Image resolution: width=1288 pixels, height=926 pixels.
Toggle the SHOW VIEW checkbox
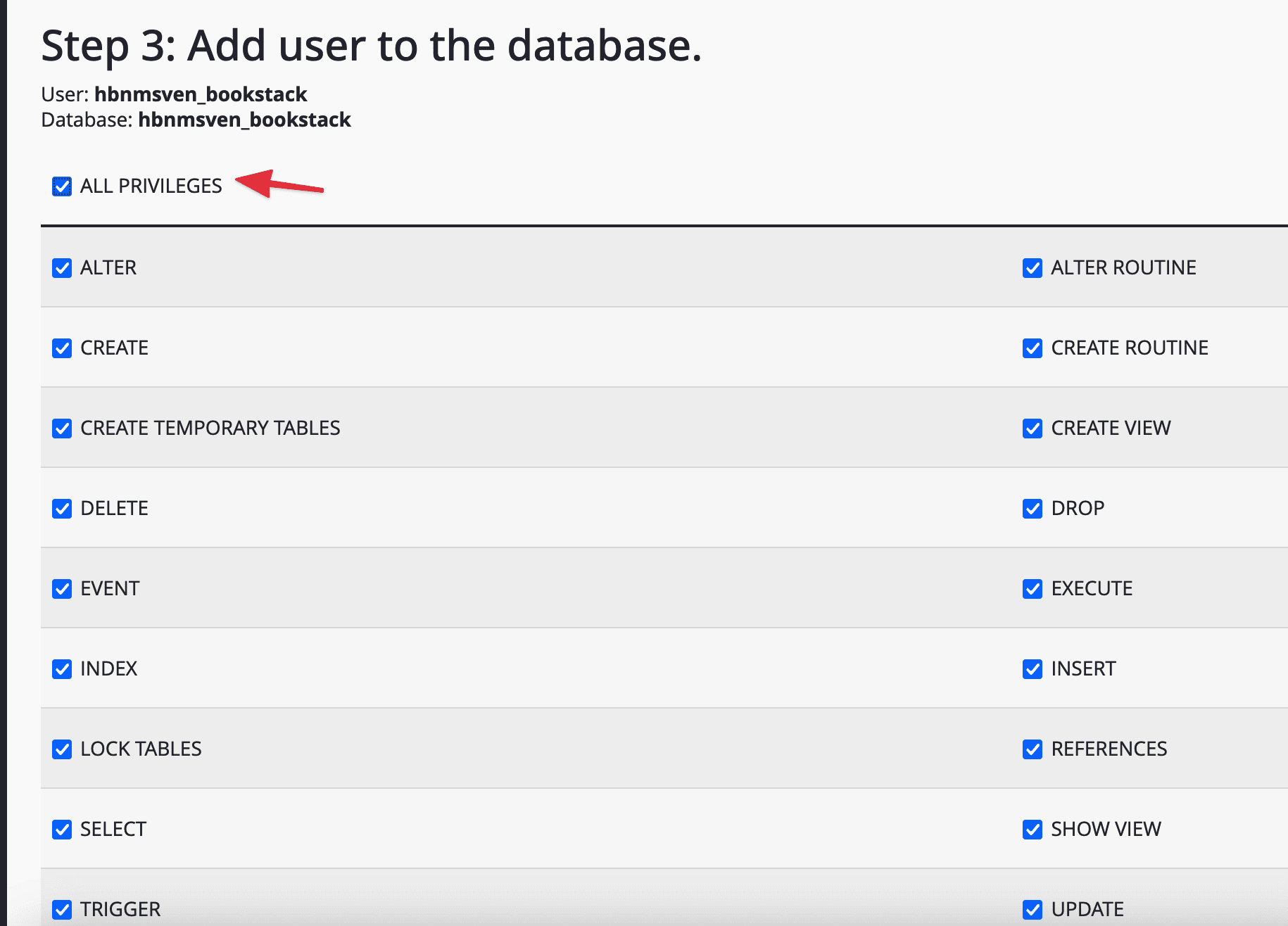1033,830
